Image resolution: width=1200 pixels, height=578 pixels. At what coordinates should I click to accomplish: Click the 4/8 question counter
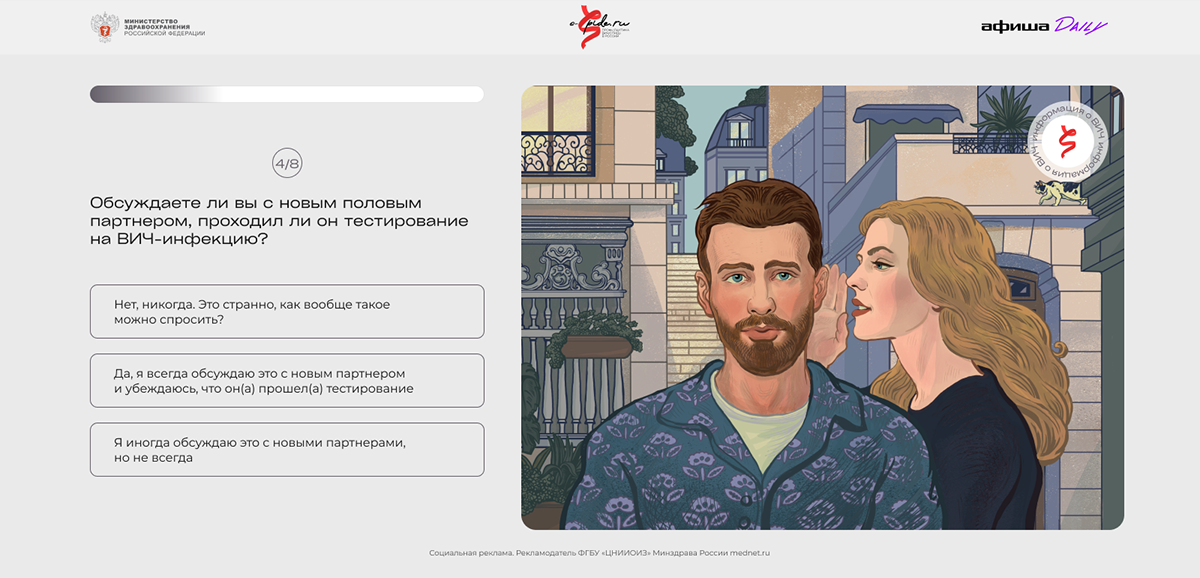click(x=287, y=163)
